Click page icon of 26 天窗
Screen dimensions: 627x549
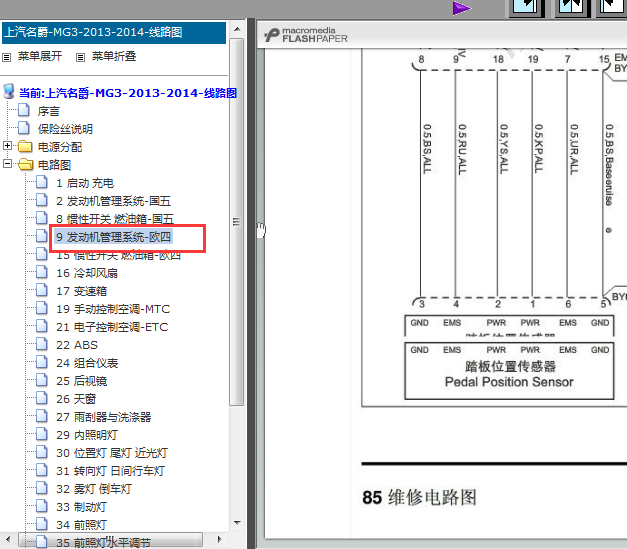click(42, 398)
